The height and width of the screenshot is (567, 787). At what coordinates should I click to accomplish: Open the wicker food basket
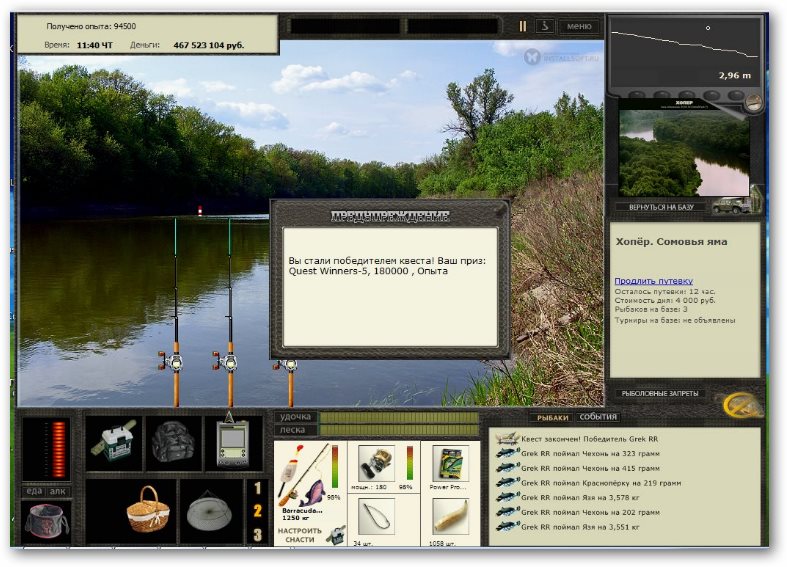click(147, 510)
